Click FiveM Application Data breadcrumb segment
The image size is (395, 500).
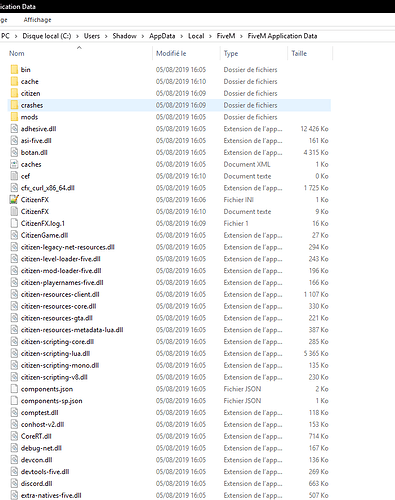[282, 36]
